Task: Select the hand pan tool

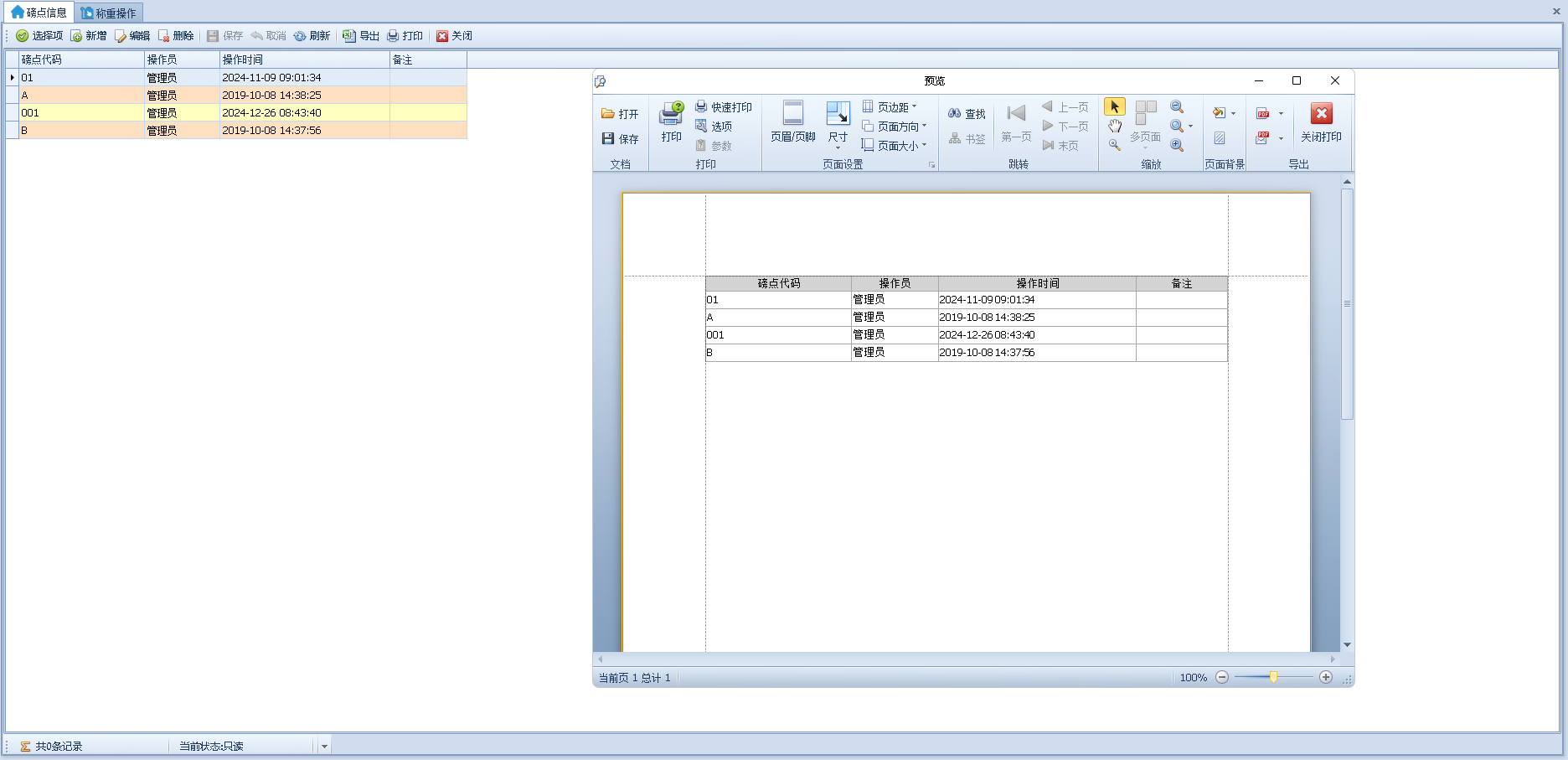Action: tap(1114, 126)
